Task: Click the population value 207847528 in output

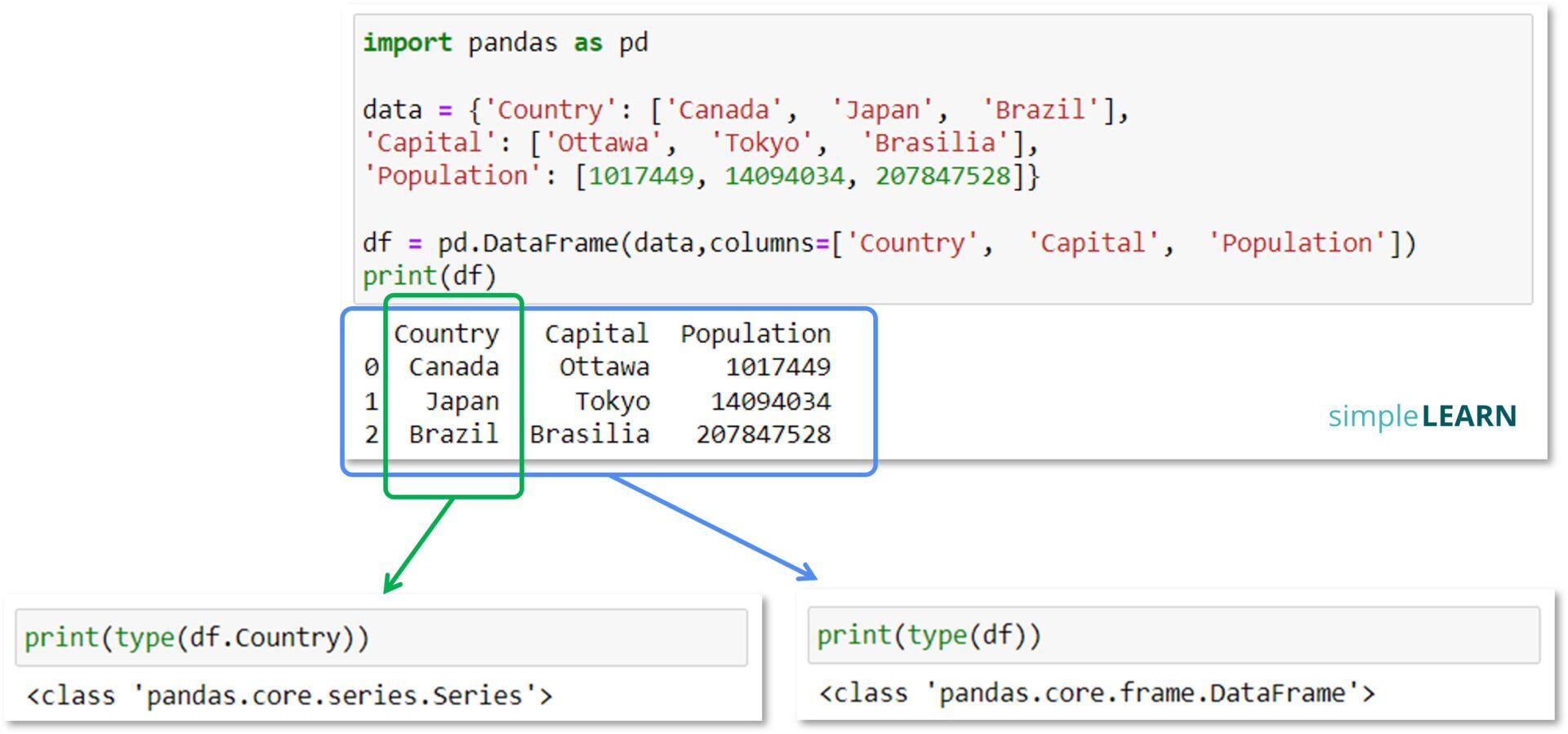Action: (x=764, y=434)
